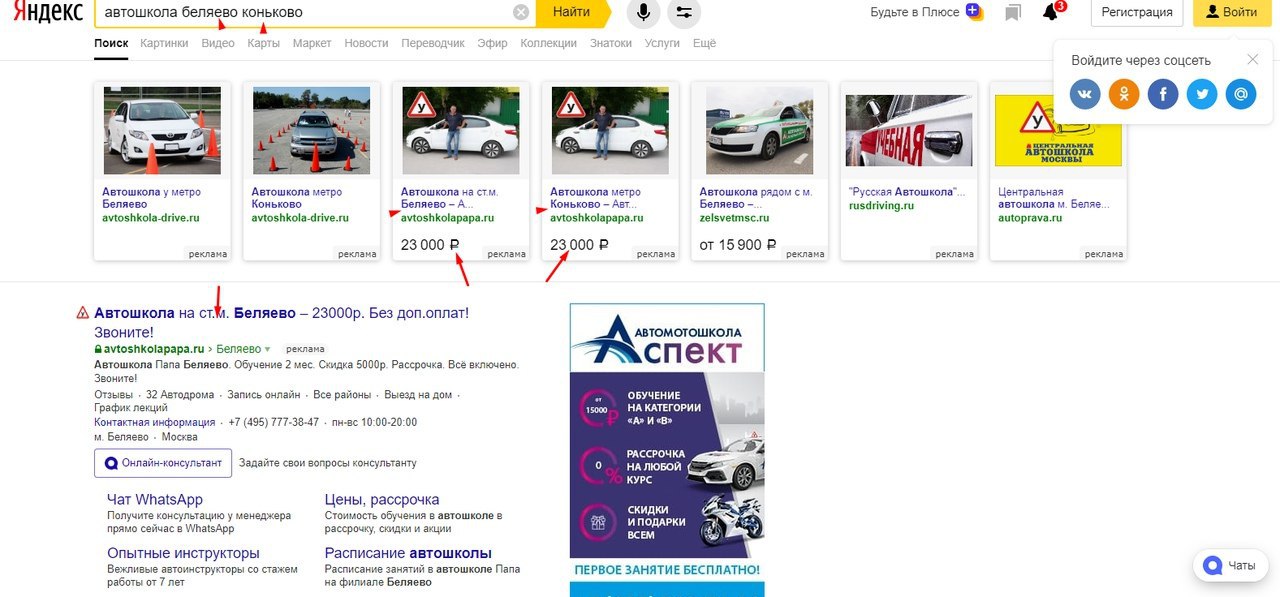Sign in via Twitter icon
Screen dimensions: 1280x597
[1202, 94]
